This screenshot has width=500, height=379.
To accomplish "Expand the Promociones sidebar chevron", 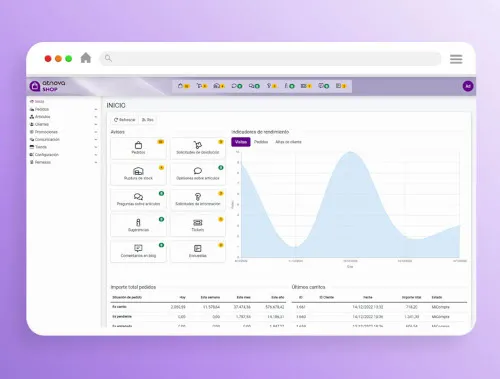I will point(96,132).
